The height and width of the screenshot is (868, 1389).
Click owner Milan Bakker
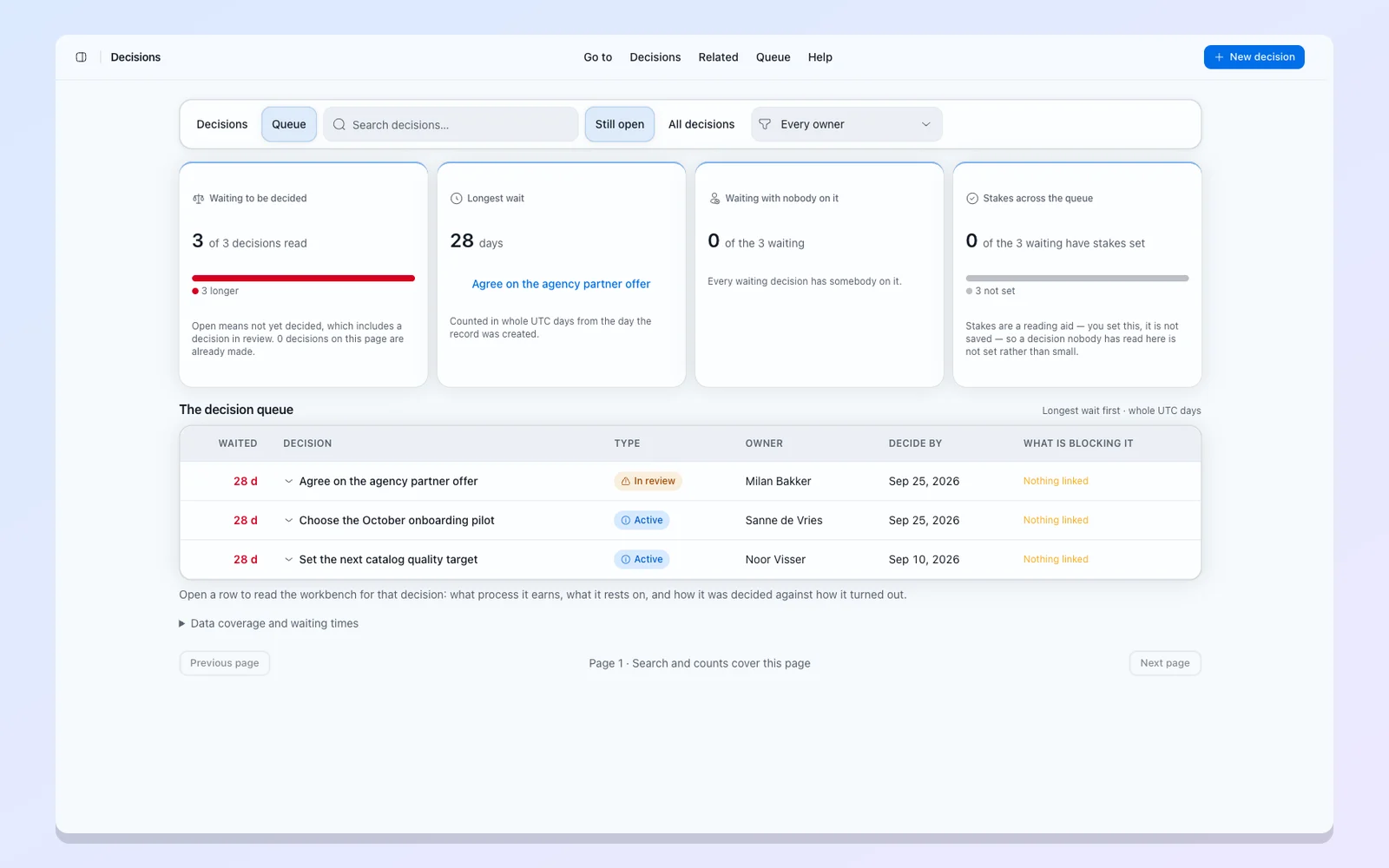click(x=778, y=481)
